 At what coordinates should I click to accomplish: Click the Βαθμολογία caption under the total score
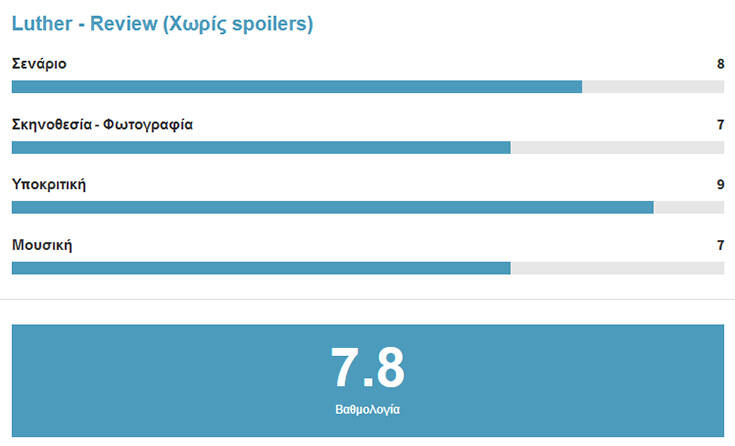tap(367, 409)
